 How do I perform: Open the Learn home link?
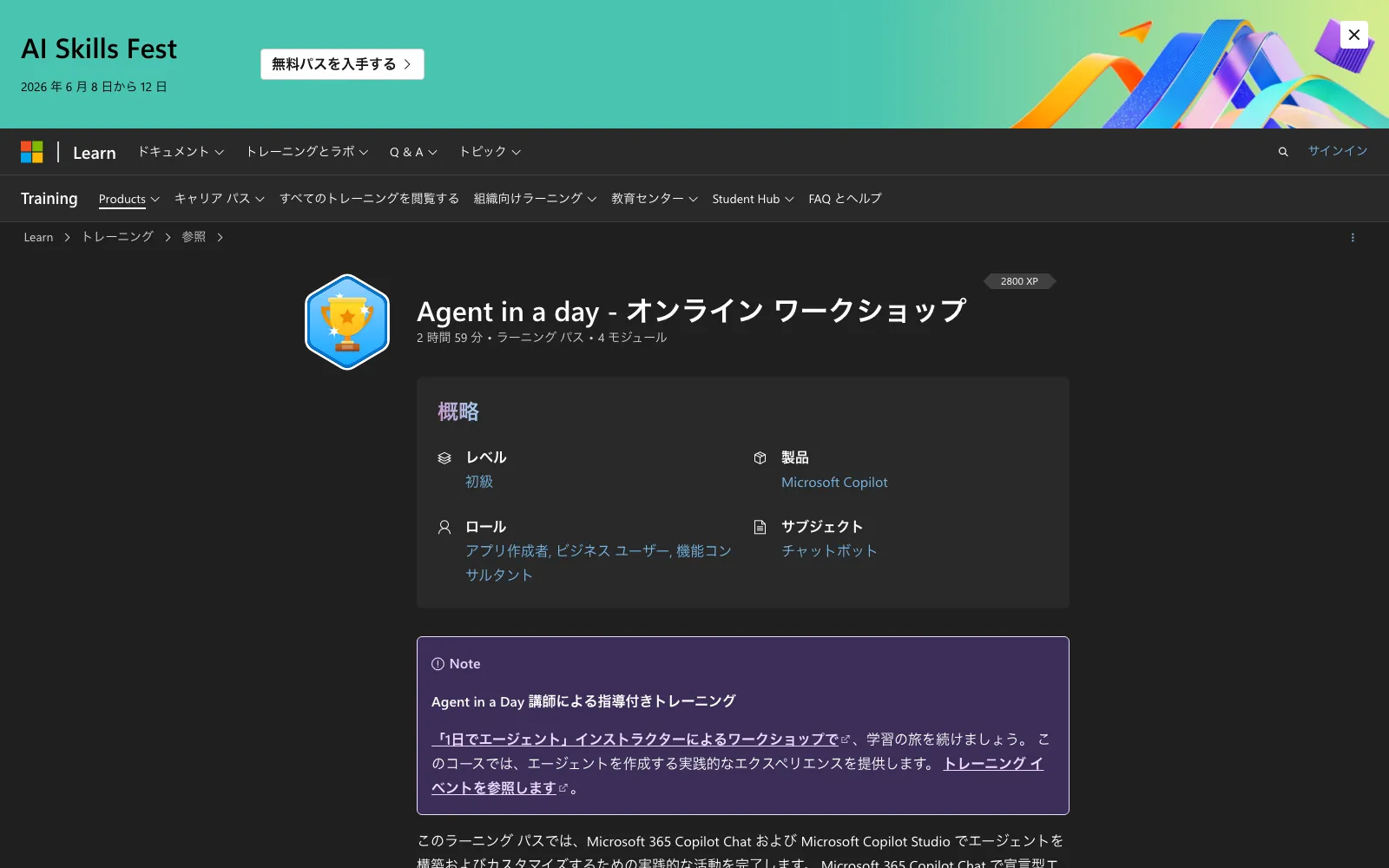click(x=94, y=153)
